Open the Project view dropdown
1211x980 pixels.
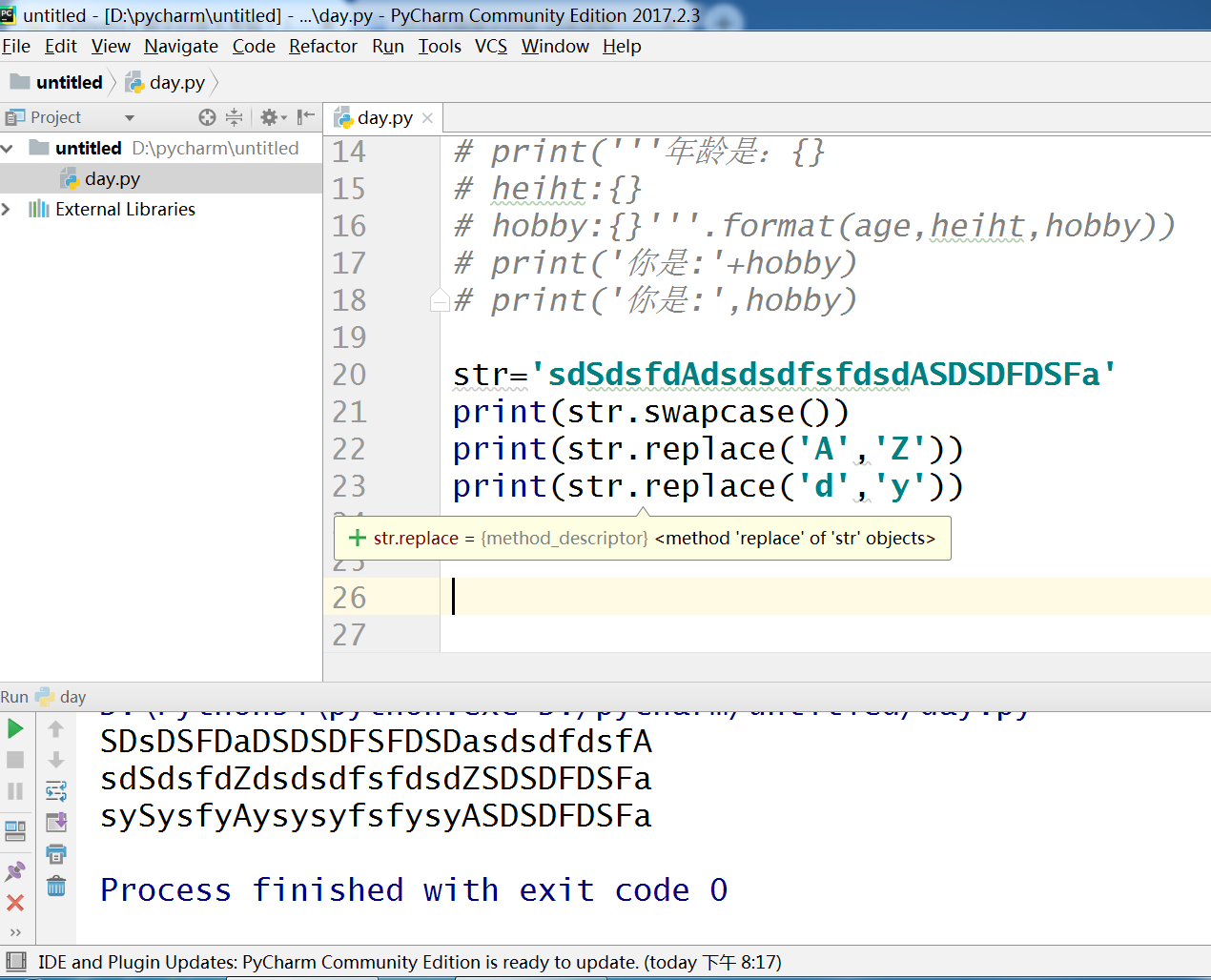130,117
